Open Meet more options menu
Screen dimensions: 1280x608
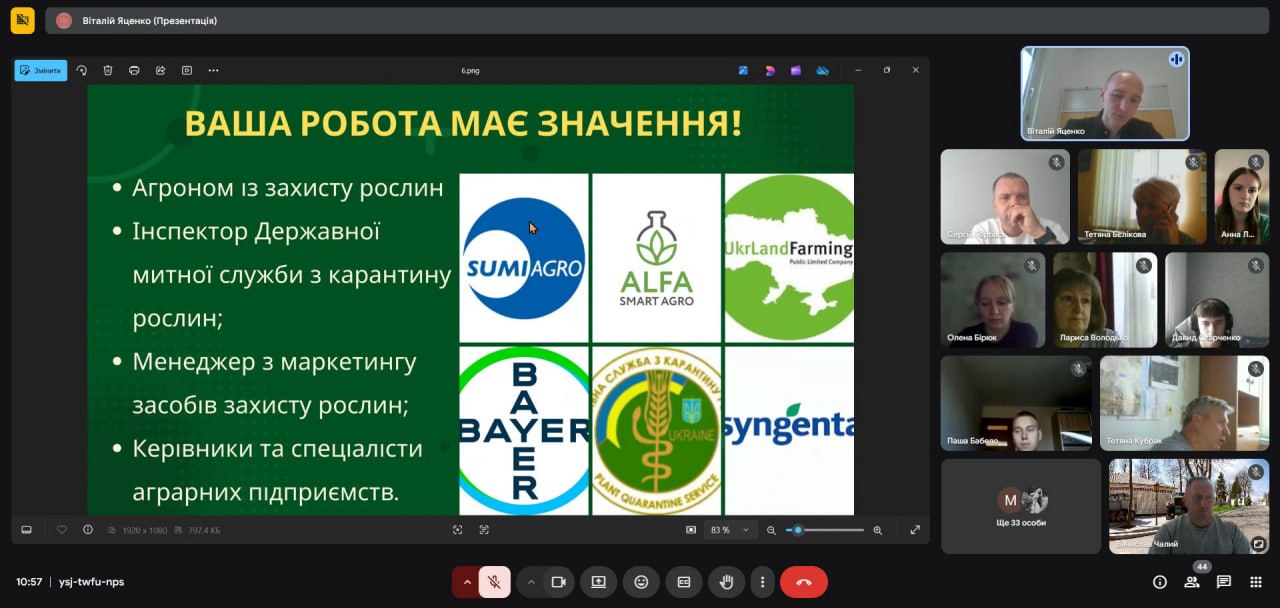point(763,582)
